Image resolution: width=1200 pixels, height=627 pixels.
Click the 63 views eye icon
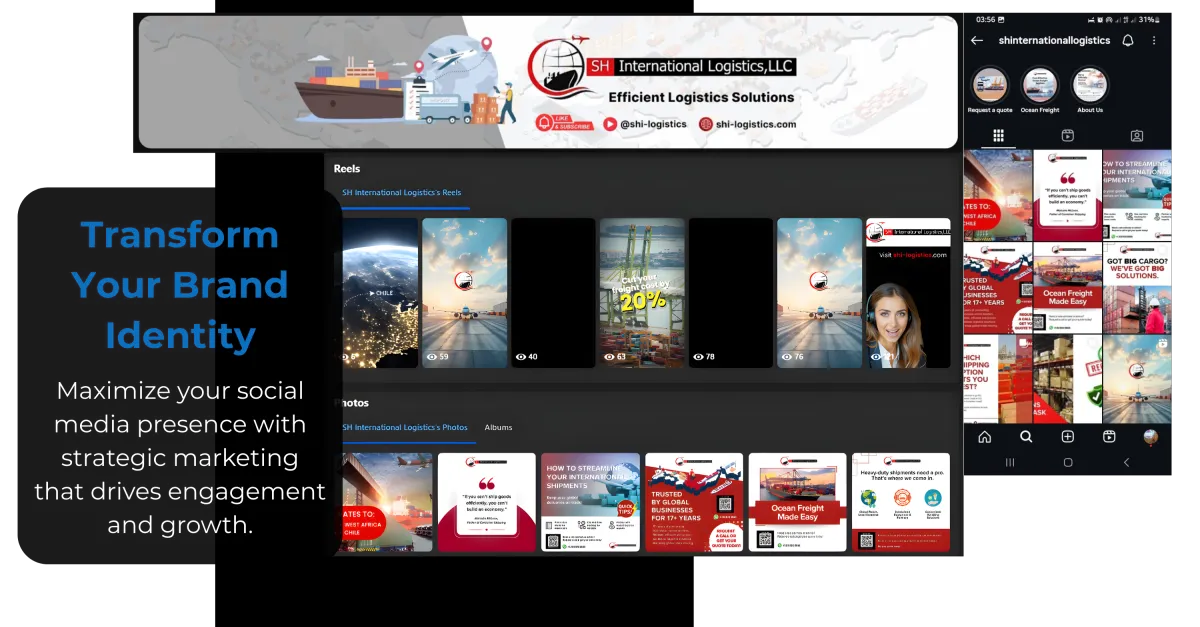coord(609,356)
